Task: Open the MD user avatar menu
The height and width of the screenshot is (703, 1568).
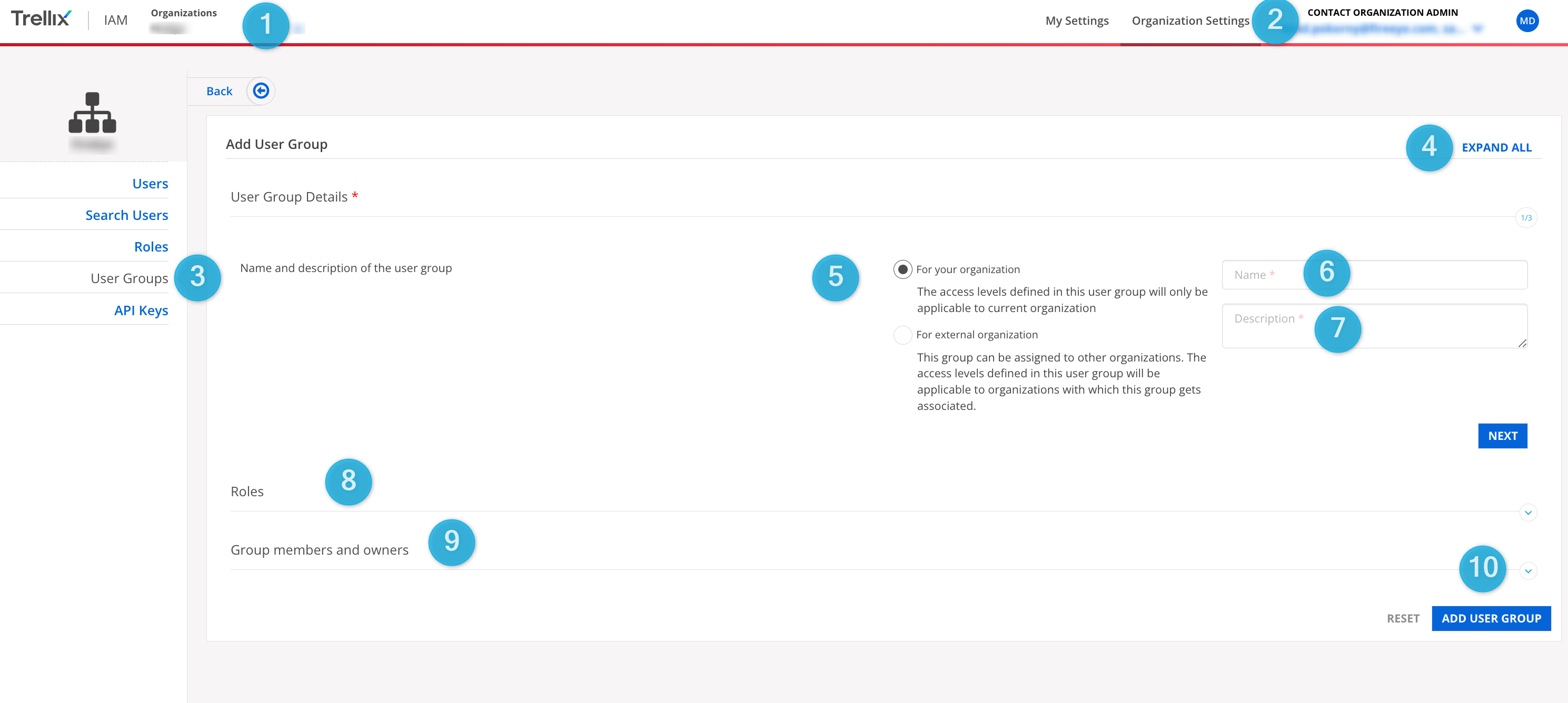Action: [1528, 20]
